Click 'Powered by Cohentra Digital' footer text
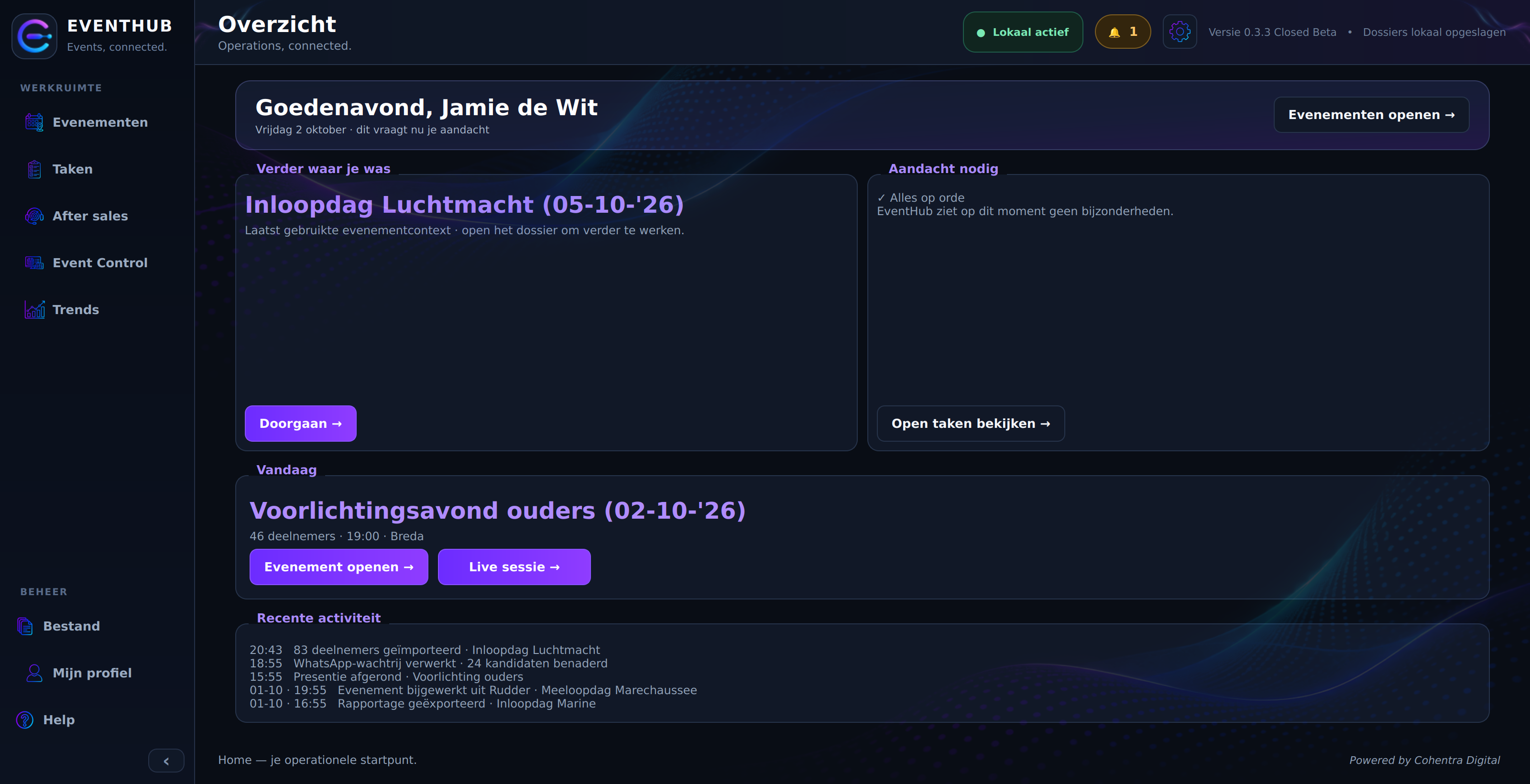 pyautogui.click(x=1424, y=760)
